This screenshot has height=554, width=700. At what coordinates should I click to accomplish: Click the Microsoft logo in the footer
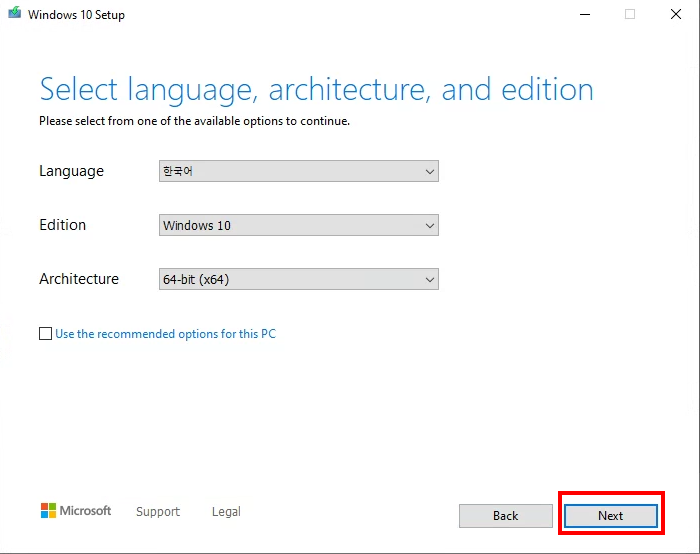[76, 511]
